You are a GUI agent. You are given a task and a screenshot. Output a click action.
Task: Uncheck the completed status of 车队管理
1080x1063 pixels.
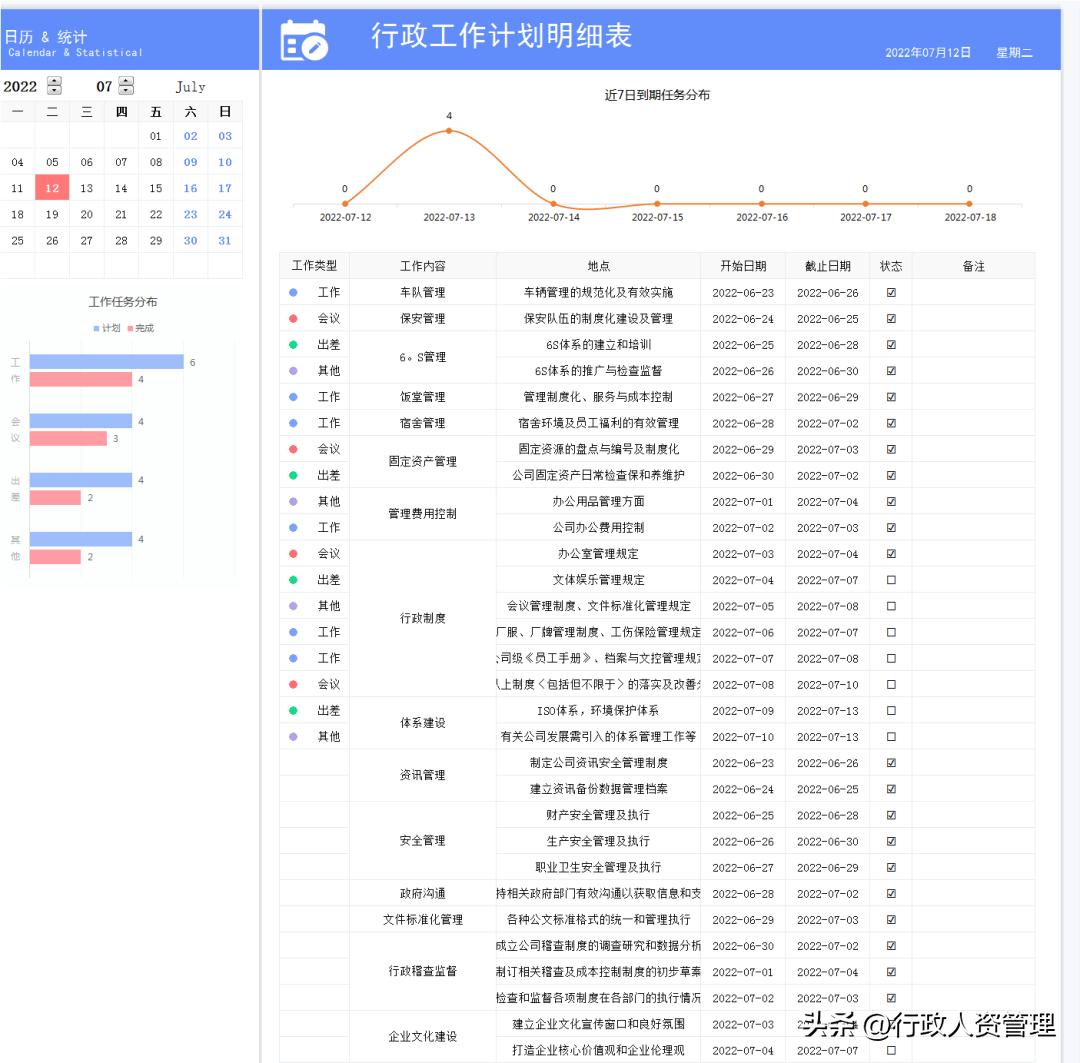point(890,292)
